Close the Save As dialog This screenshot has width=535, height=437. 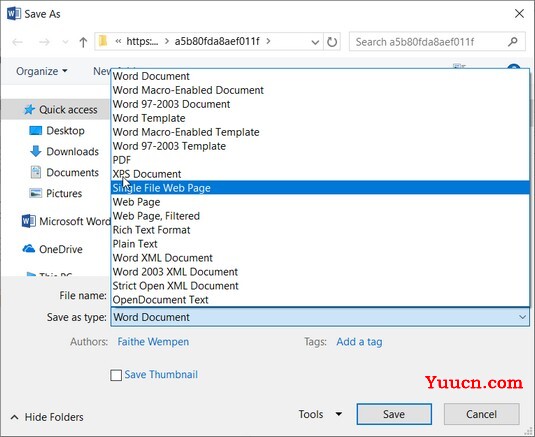click(x=519, y=14)
